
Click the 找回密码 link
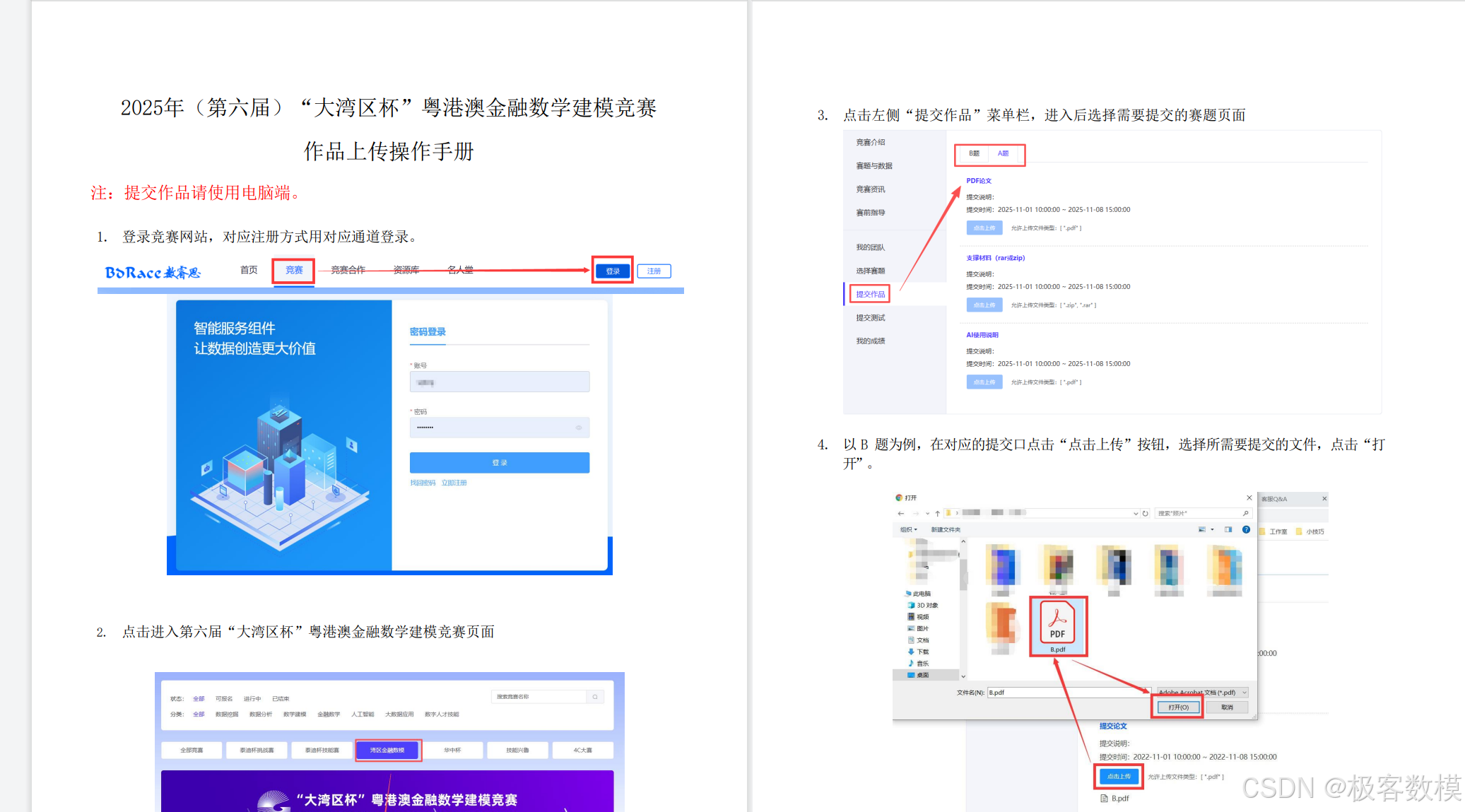[423, 483]
